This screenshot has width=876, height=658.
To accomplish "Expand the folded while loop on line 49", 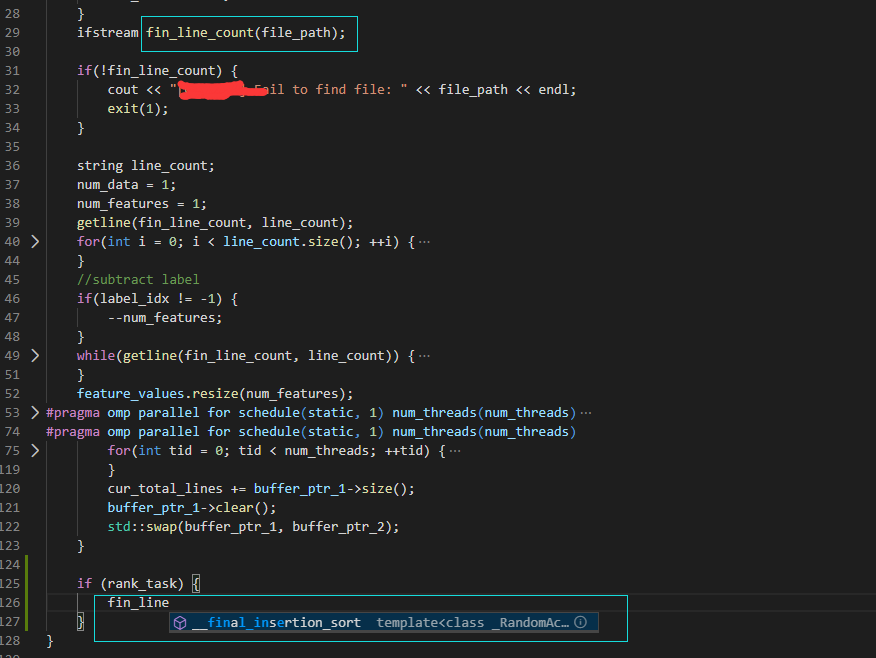I will point(35,355).
